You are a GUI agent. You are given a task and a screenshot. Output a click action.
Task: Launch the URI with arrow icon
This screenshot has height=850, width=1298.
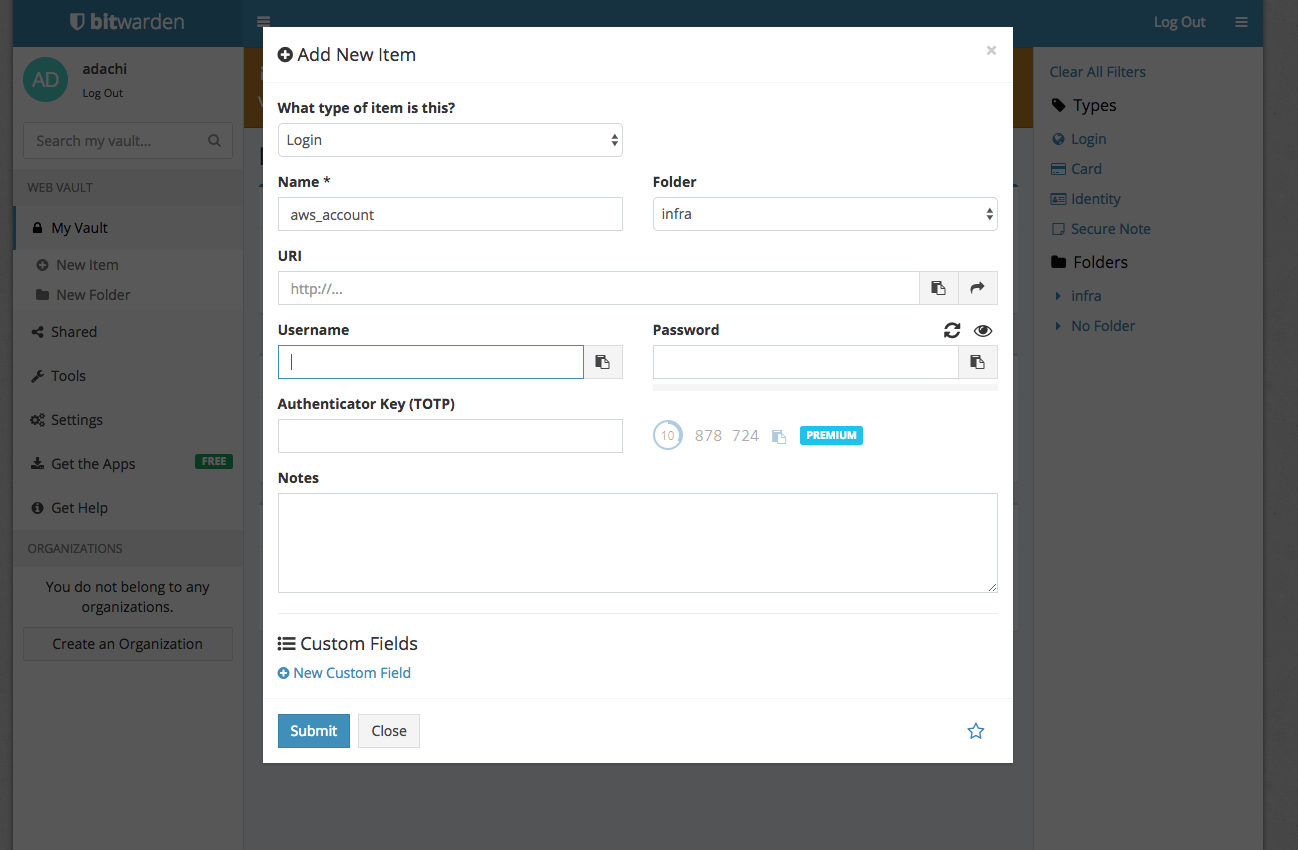point(977,288)
